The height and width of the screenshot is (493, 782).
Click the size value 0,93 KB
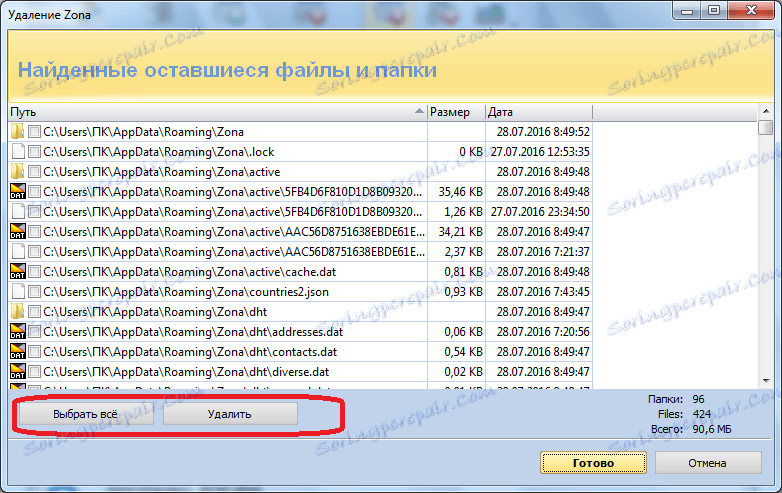(463, 292)
